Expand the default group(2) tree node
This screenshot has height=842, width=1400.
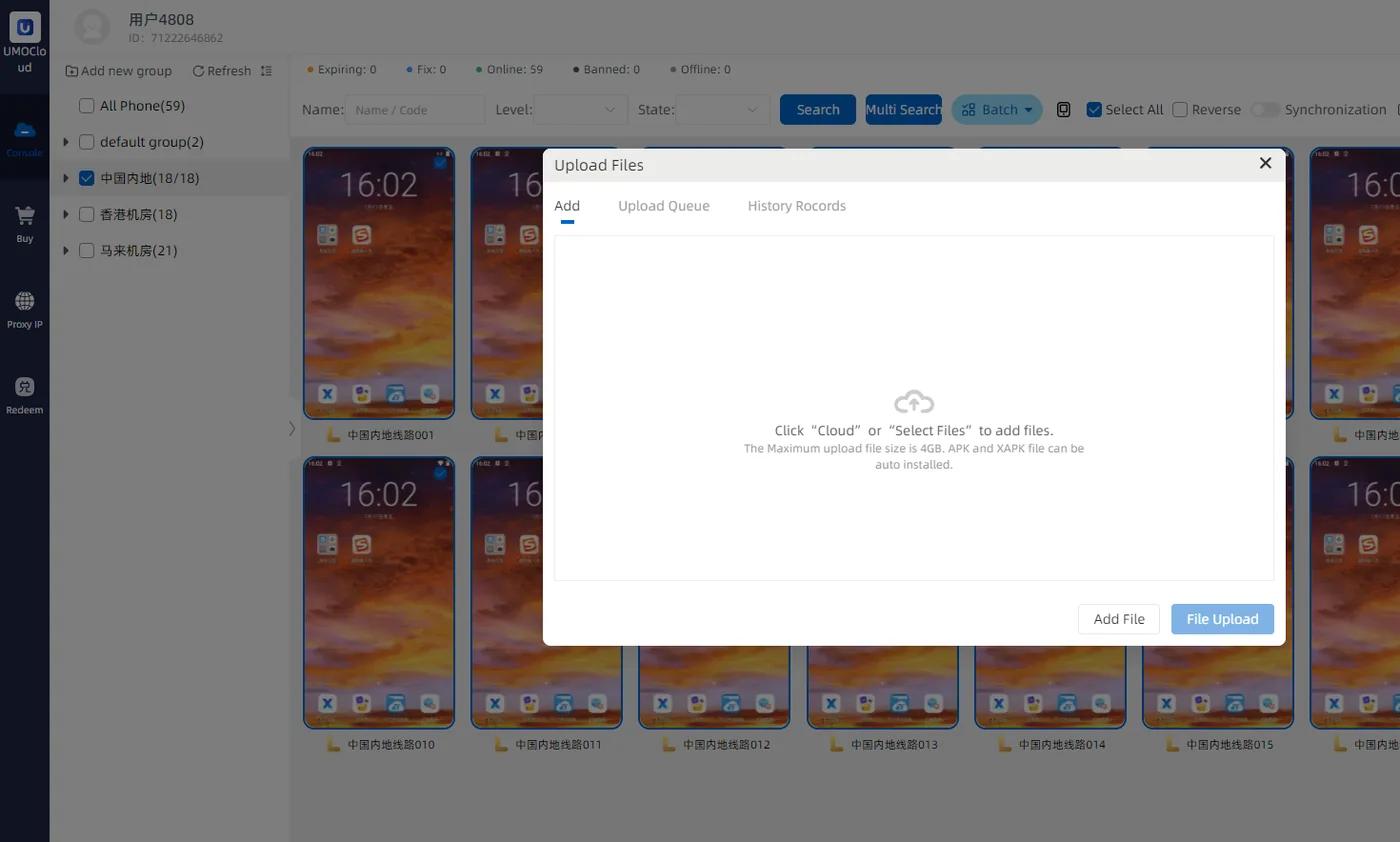66,142
